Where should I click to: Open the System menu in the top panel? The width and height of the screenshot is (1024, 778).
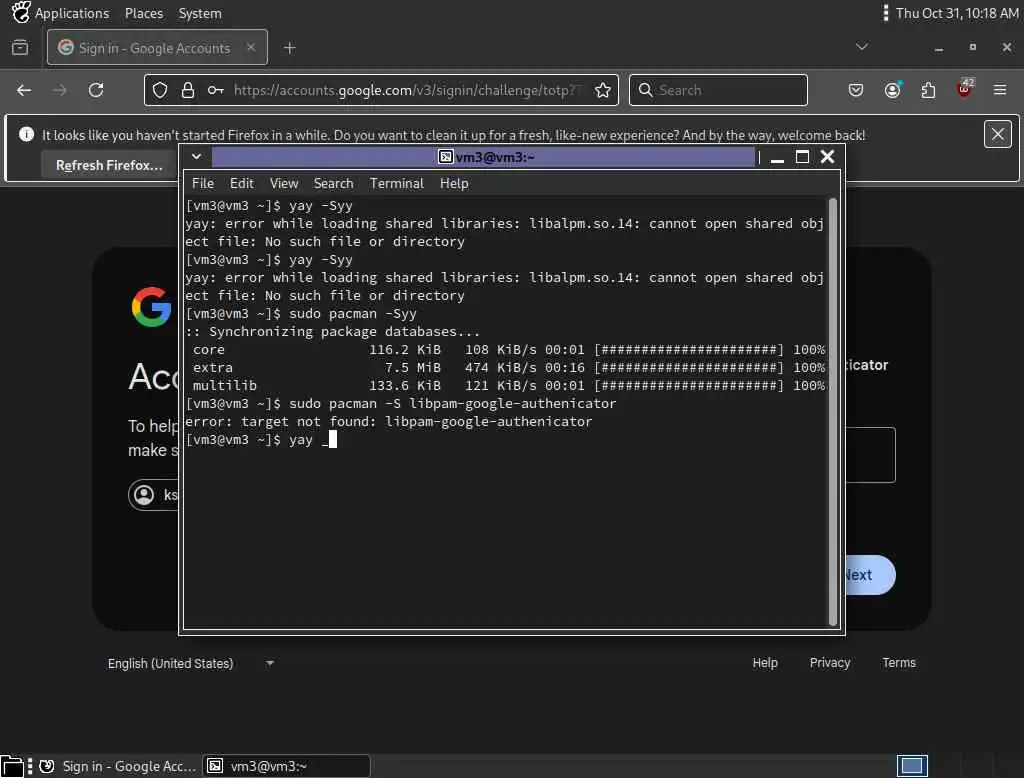(x=200, y=13)
